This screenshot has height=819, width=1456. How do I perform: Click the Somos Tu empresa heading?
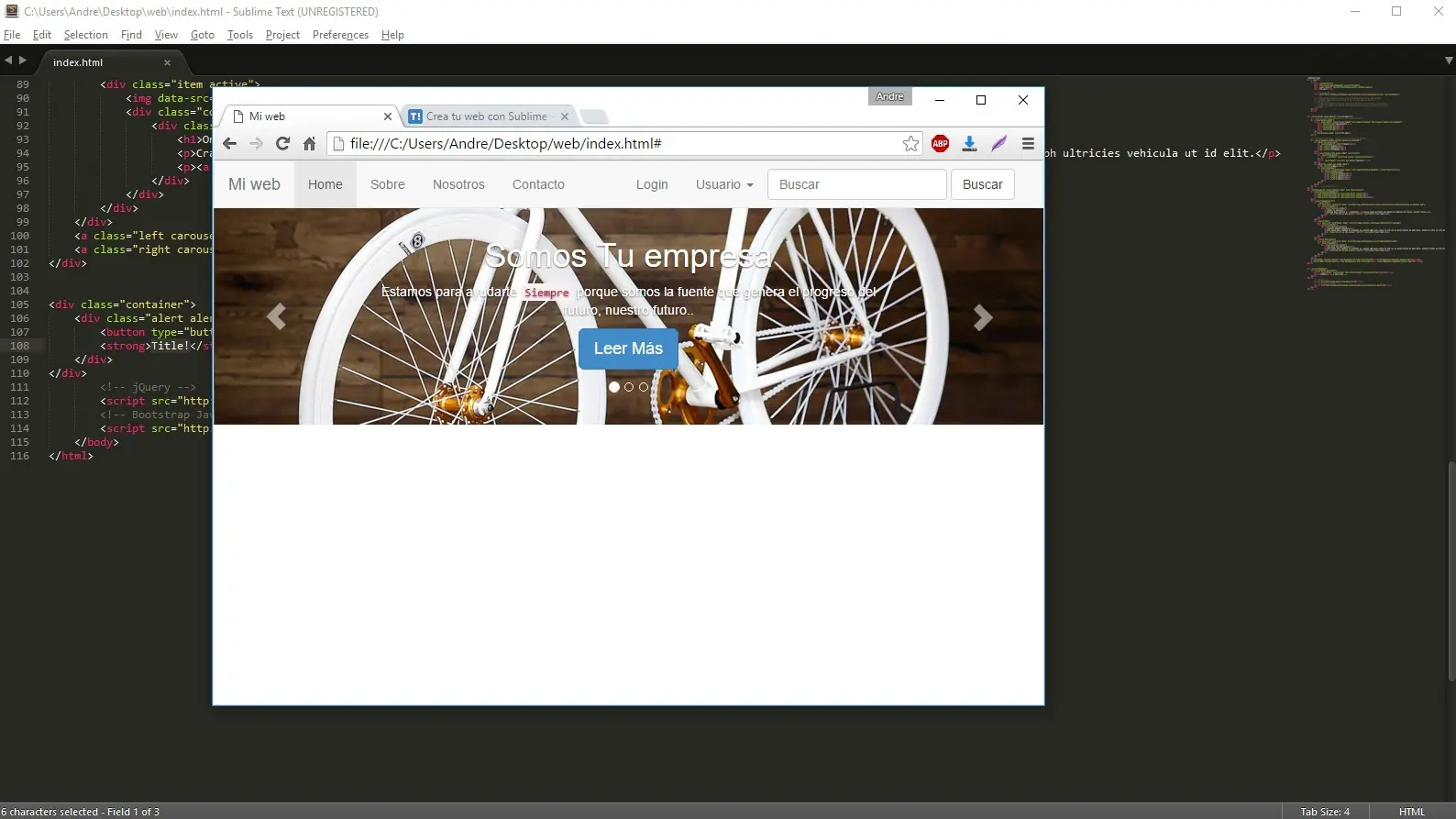627,256
